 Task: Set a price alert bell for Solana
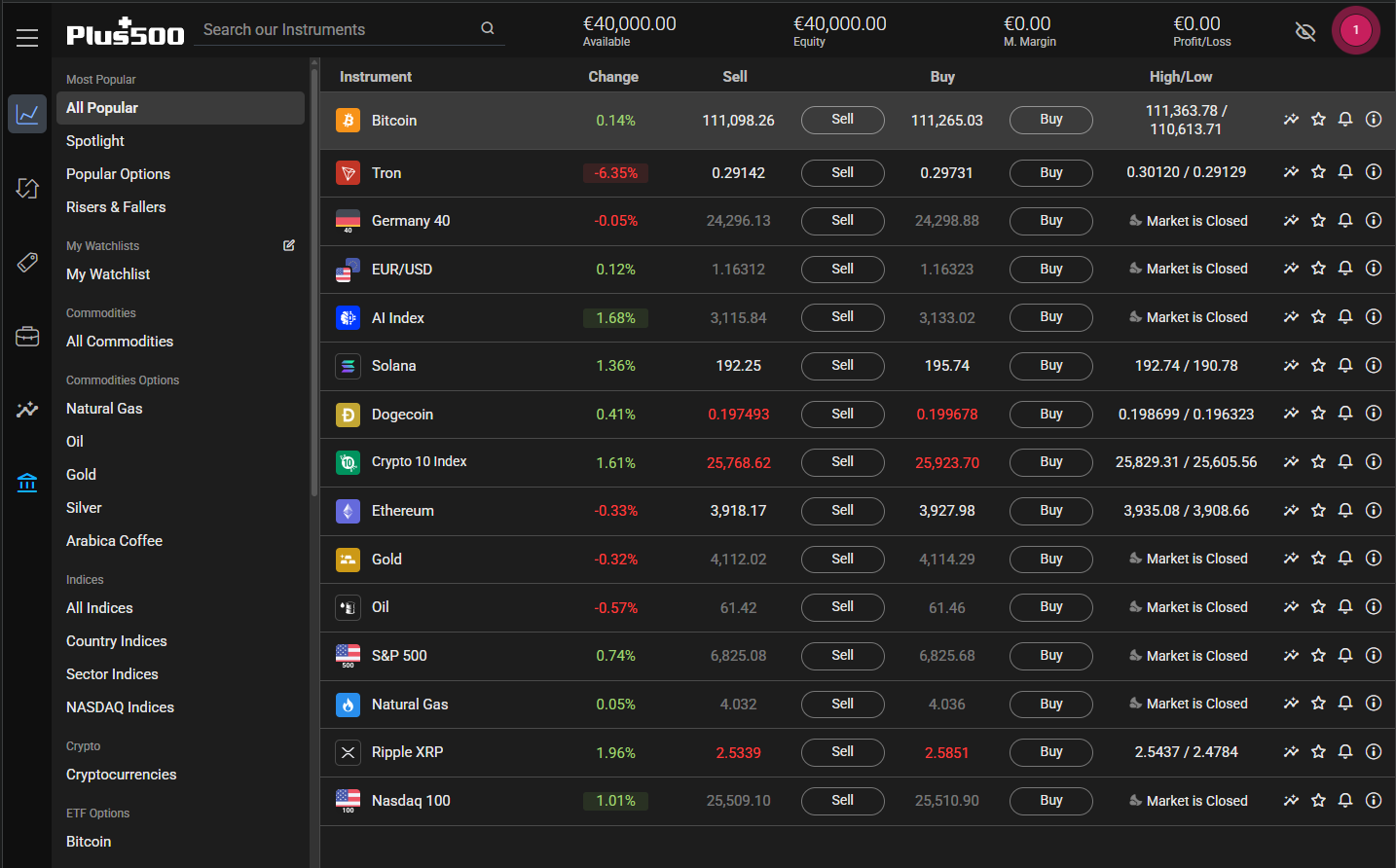tap(1345, 366)
